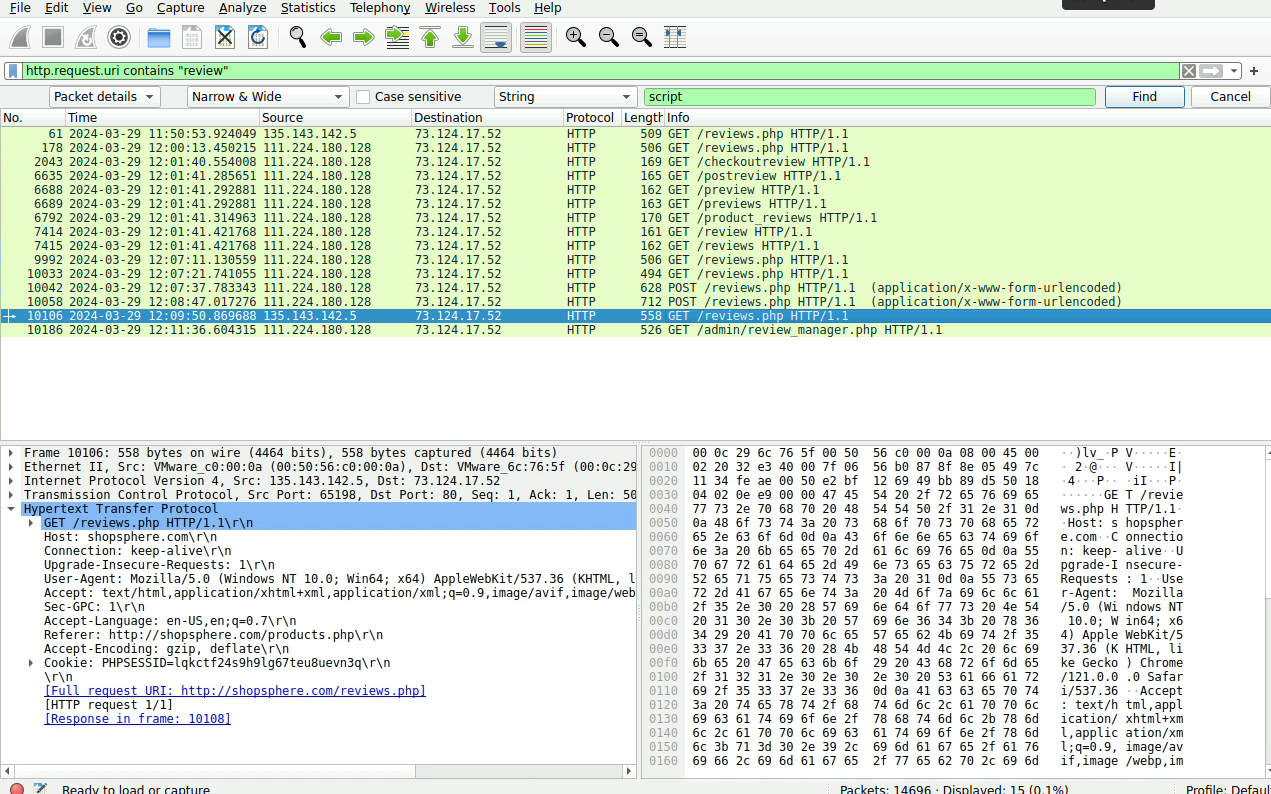The width and height of the screenshot is (1271, 794).
Task: Open the Statistics menu
Action: coord(308,8)
